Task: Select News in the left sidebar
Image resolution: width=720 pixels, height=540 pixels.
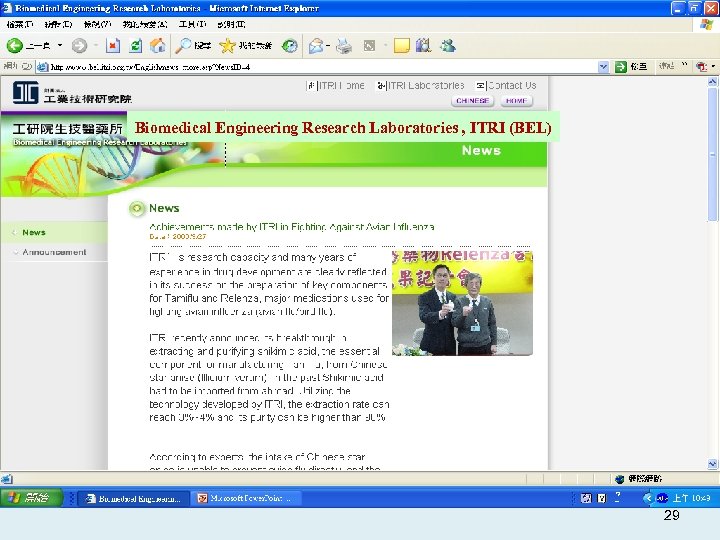Action: [34, 232]
